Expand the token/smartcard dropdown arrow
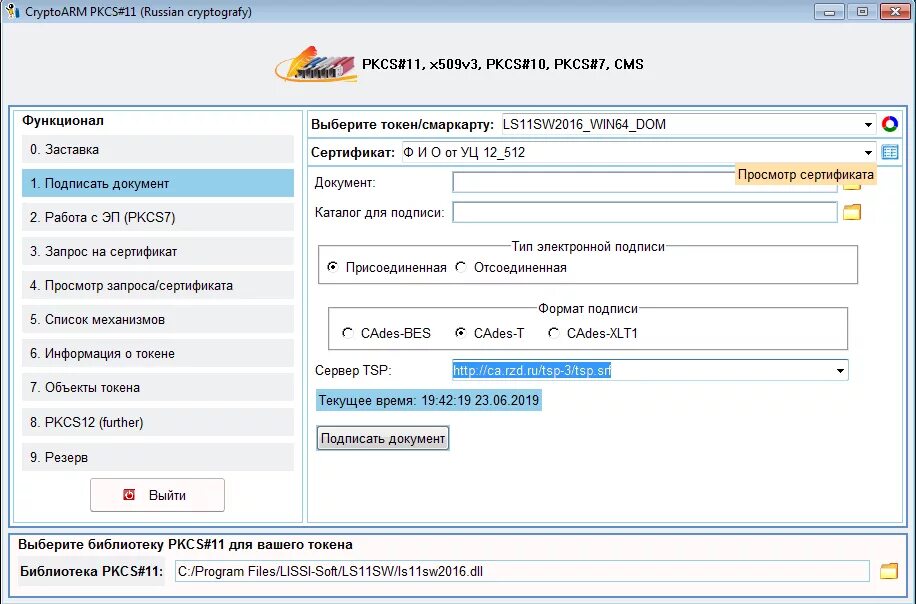 pos(868,124)
